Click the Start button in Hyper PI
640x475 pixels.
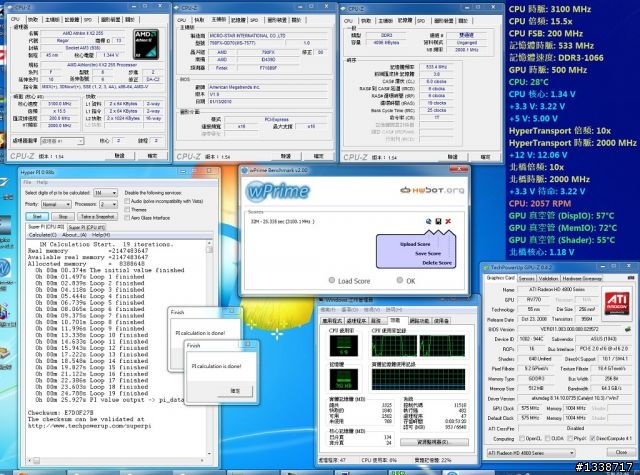click(x=37, y=217)
